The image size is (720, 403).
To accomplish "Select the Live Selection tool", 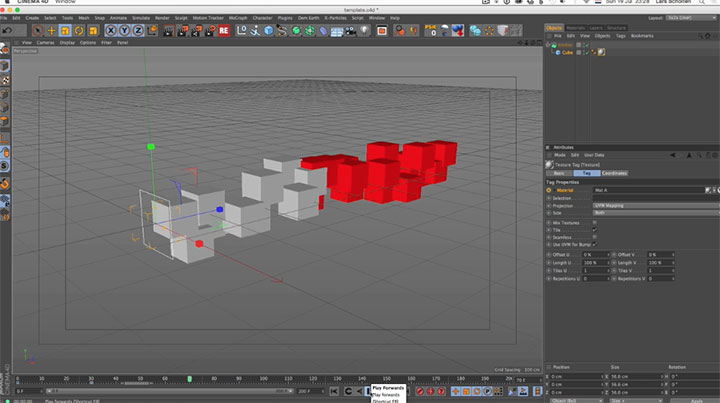I will 38,31.
